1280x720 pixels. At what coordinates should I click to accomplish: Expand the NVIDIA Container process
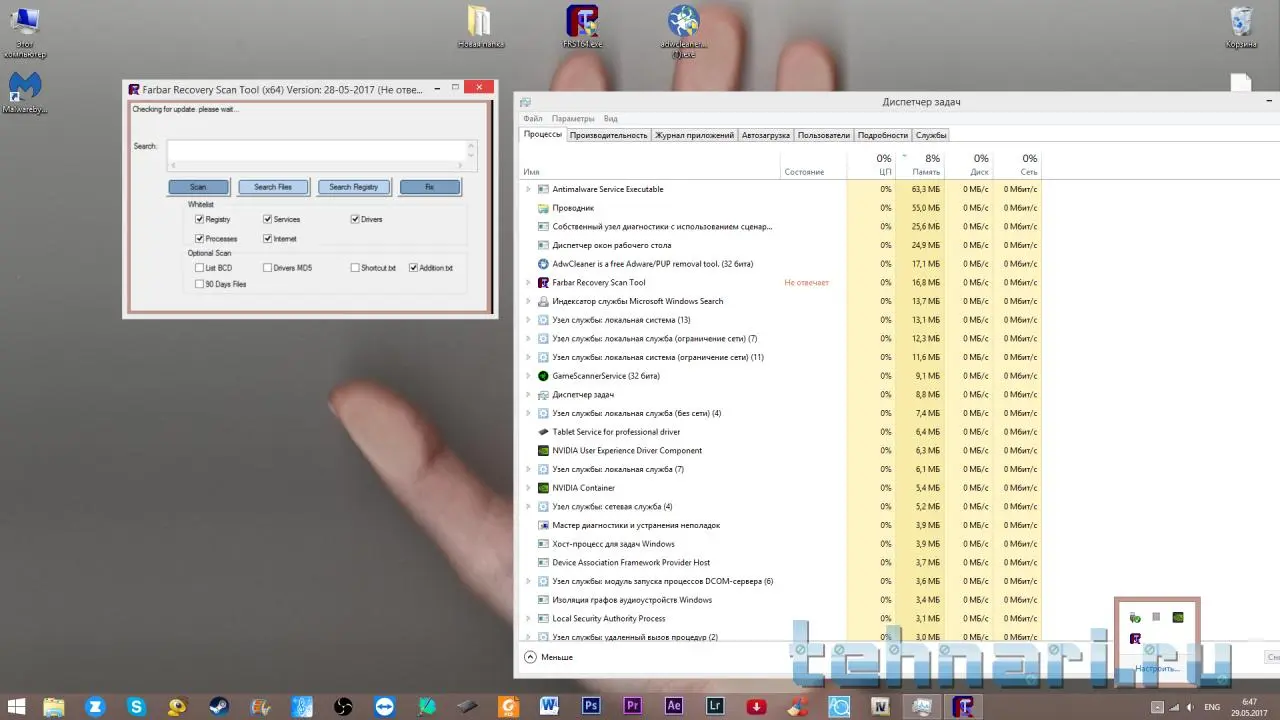pos(528,488)
